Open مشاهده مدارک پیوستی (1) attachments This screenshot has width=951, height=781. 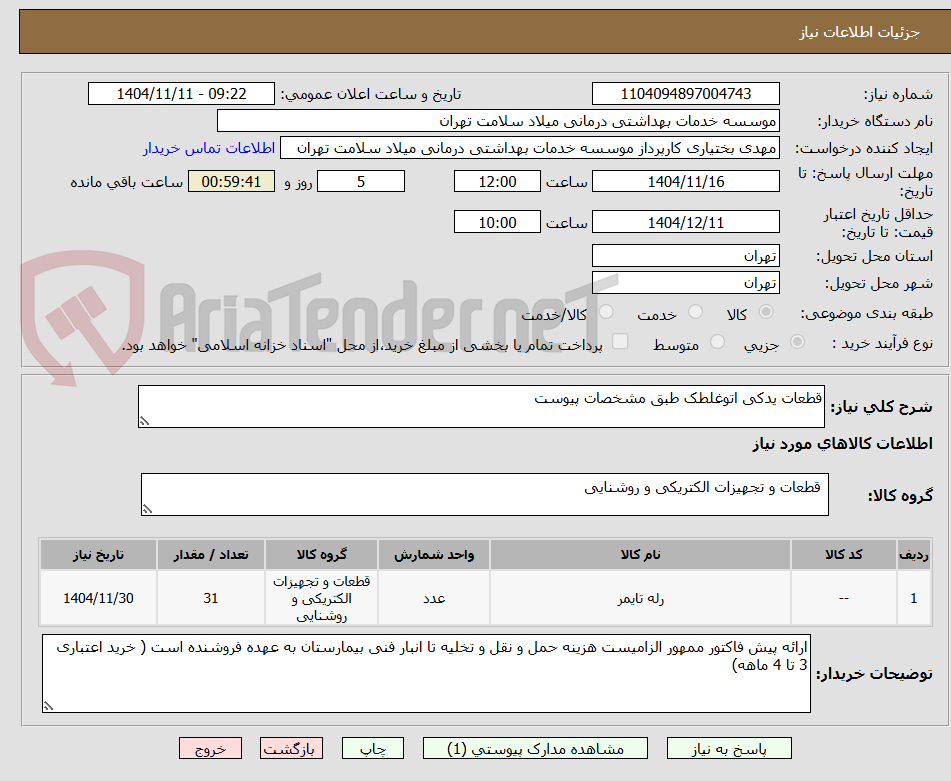pos(535,748)
